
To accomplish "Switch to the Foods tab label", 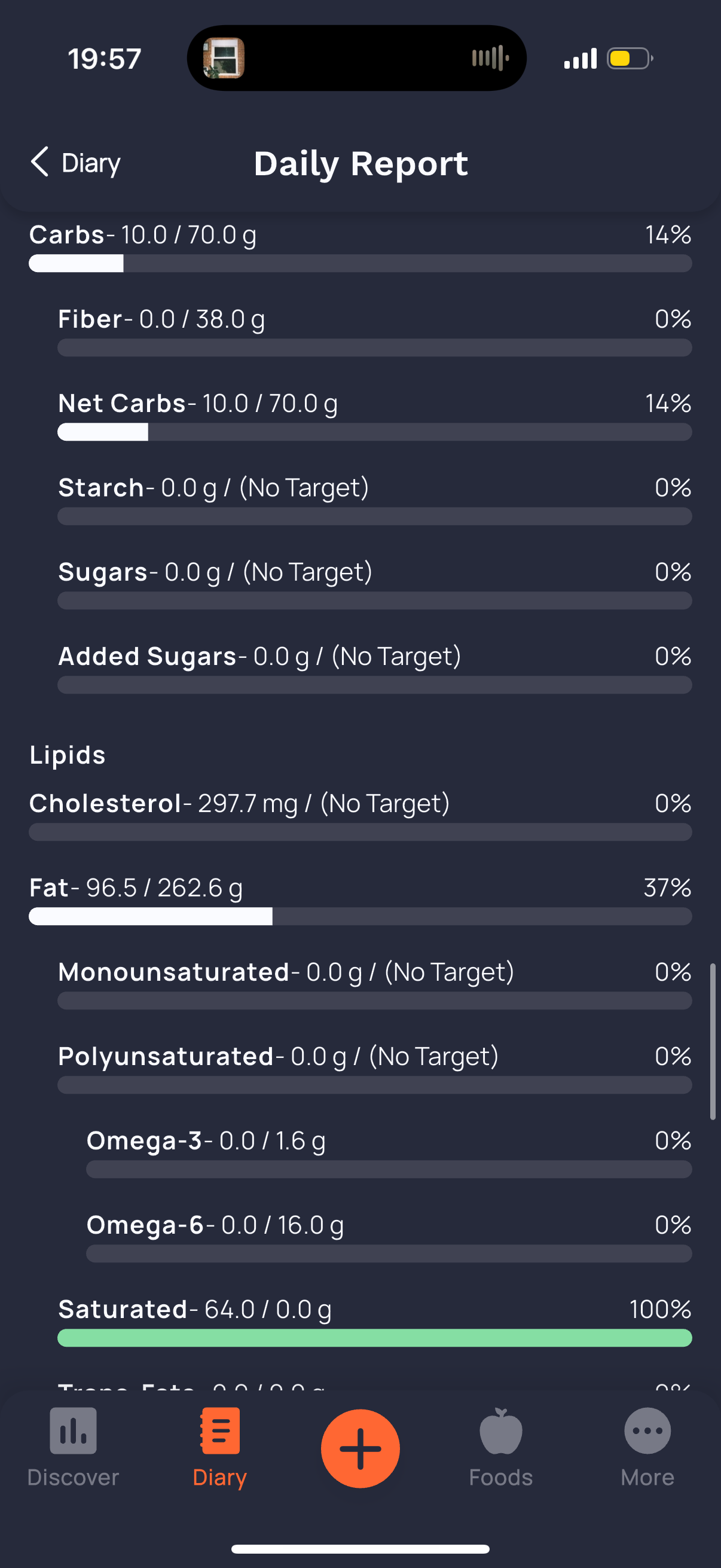I will point(501,1477).
